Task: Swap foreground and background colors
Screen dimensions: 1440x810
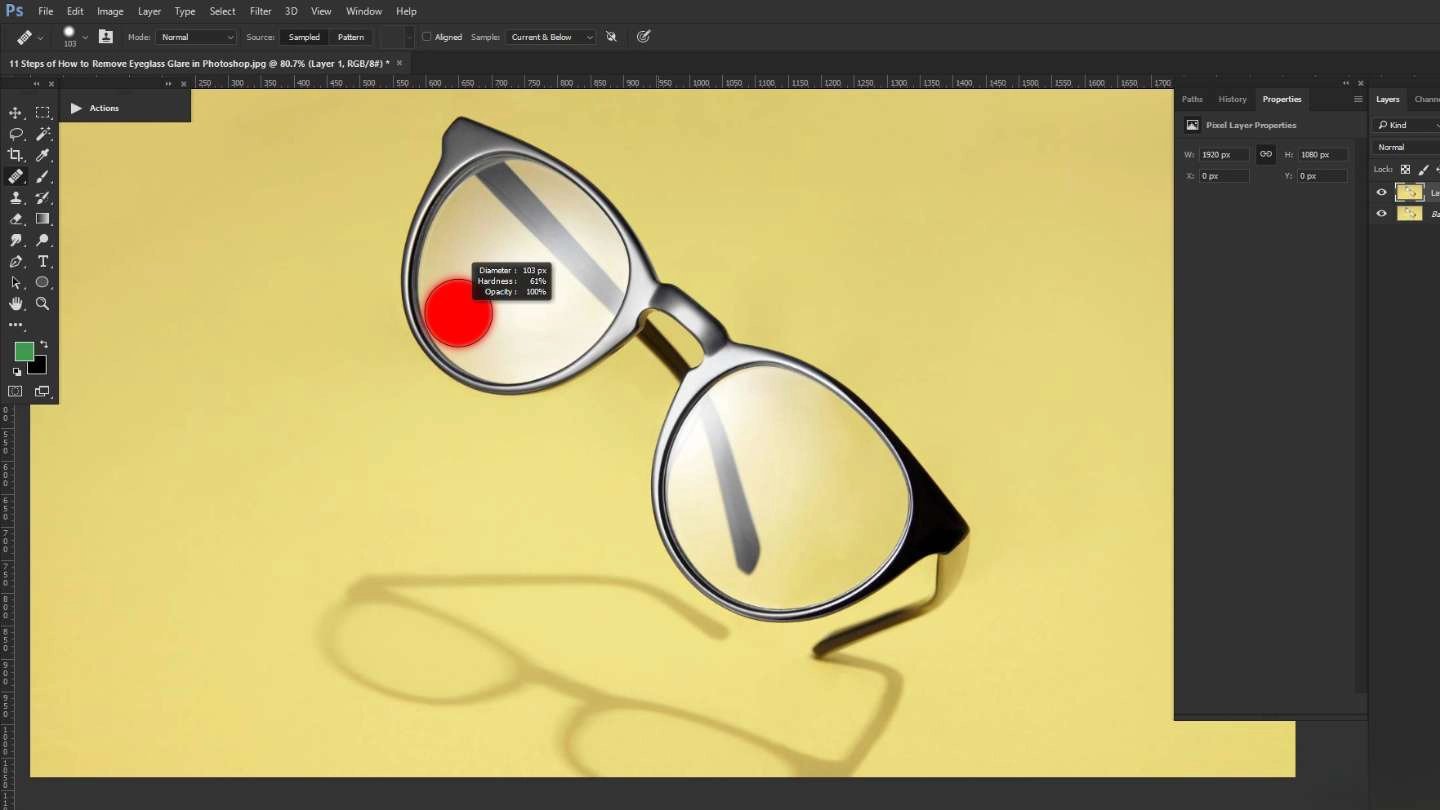Action: (x=43, y=345)
